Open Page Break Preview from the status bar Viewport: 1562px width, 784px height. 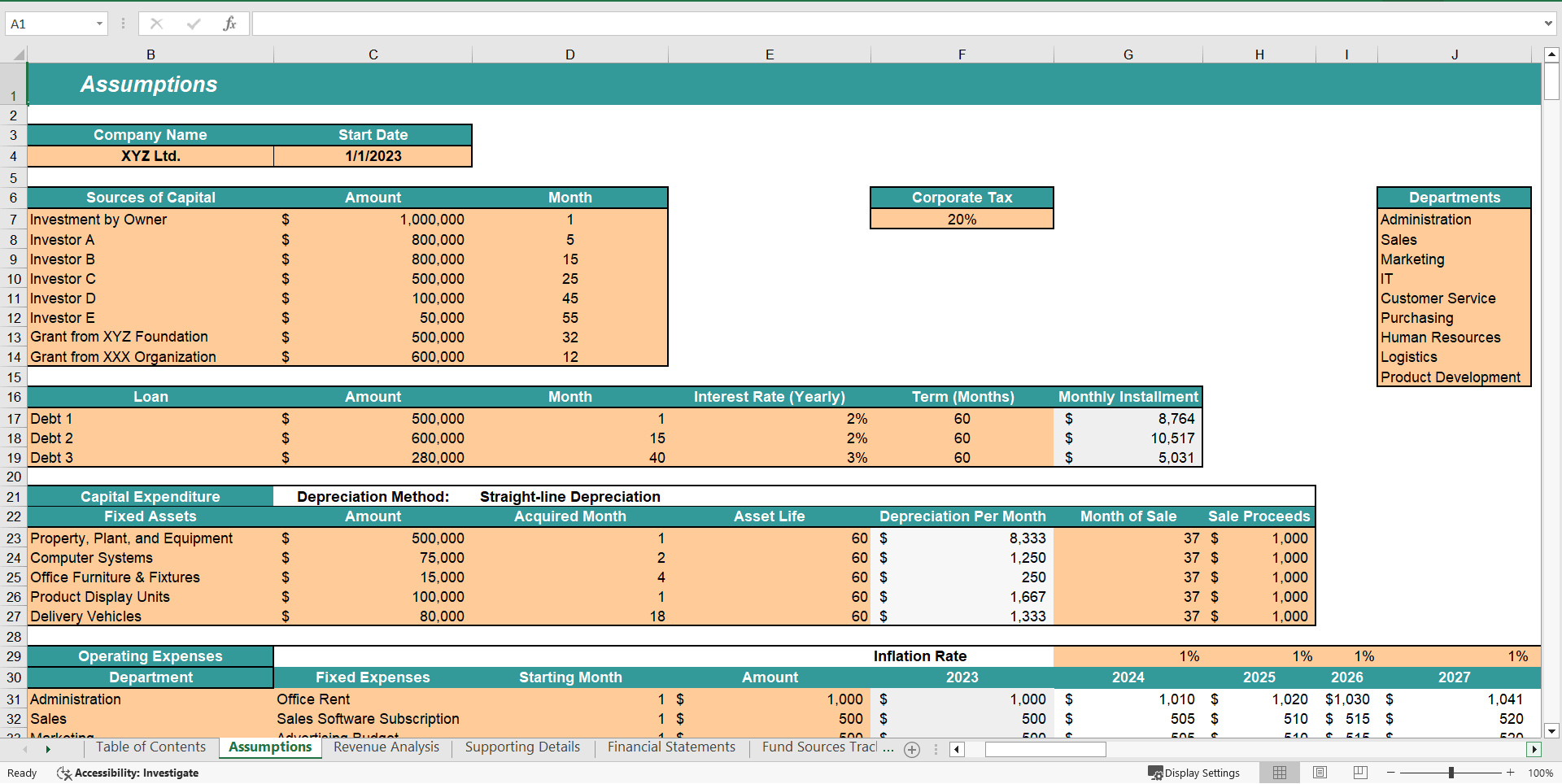1359,773
